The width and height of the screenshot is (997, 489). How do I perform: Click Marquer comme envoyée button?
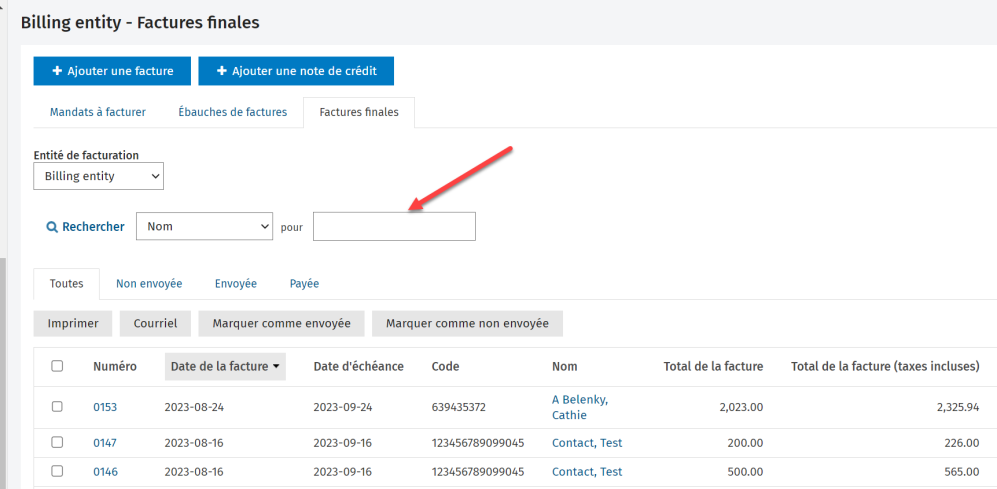(x=282, y=324)
